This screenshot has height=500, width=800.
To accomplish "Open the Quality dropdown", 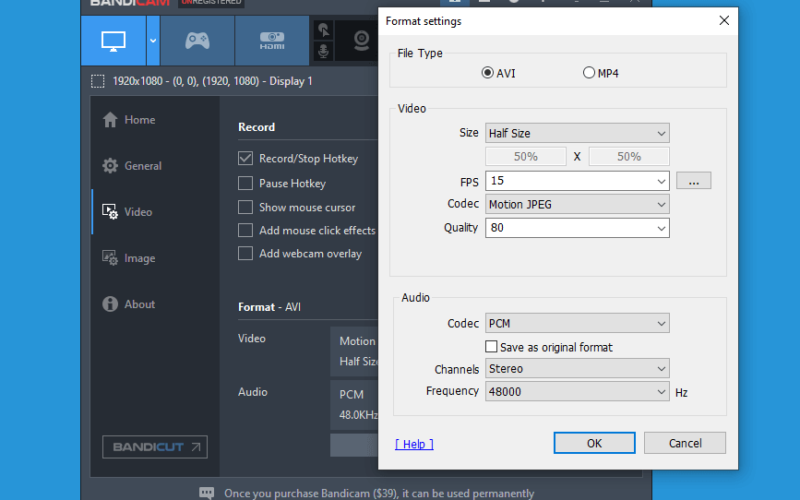I will pyautogui.click(x=577, y=228).
